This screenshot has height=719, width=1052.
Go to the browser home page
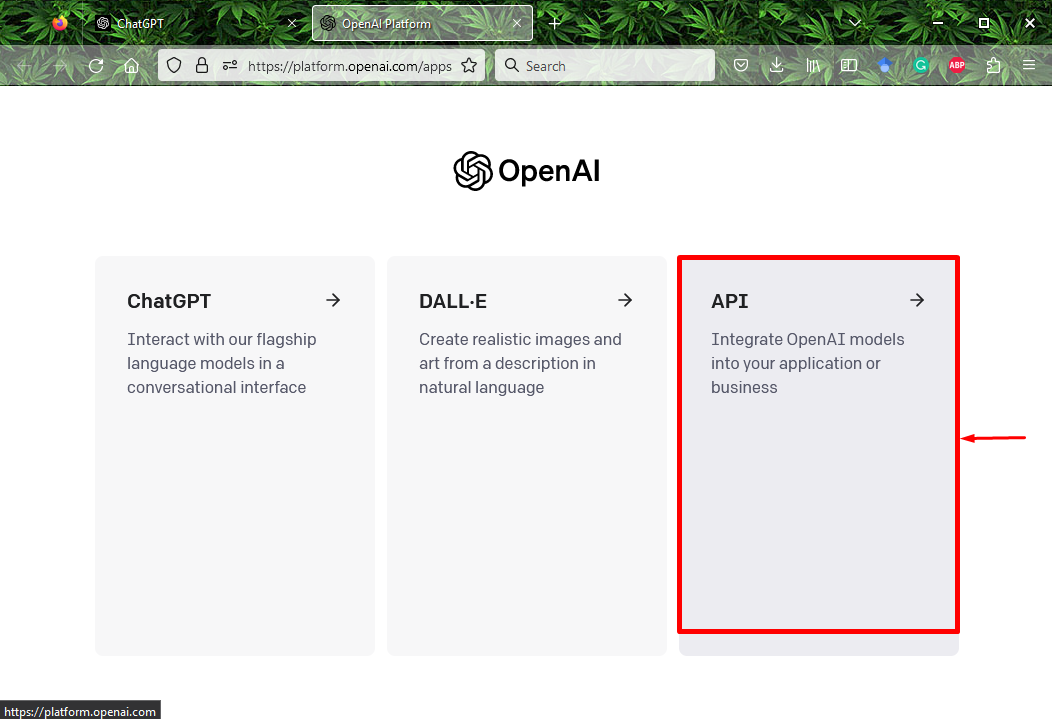pyautogui.click(x=131, y=66)
